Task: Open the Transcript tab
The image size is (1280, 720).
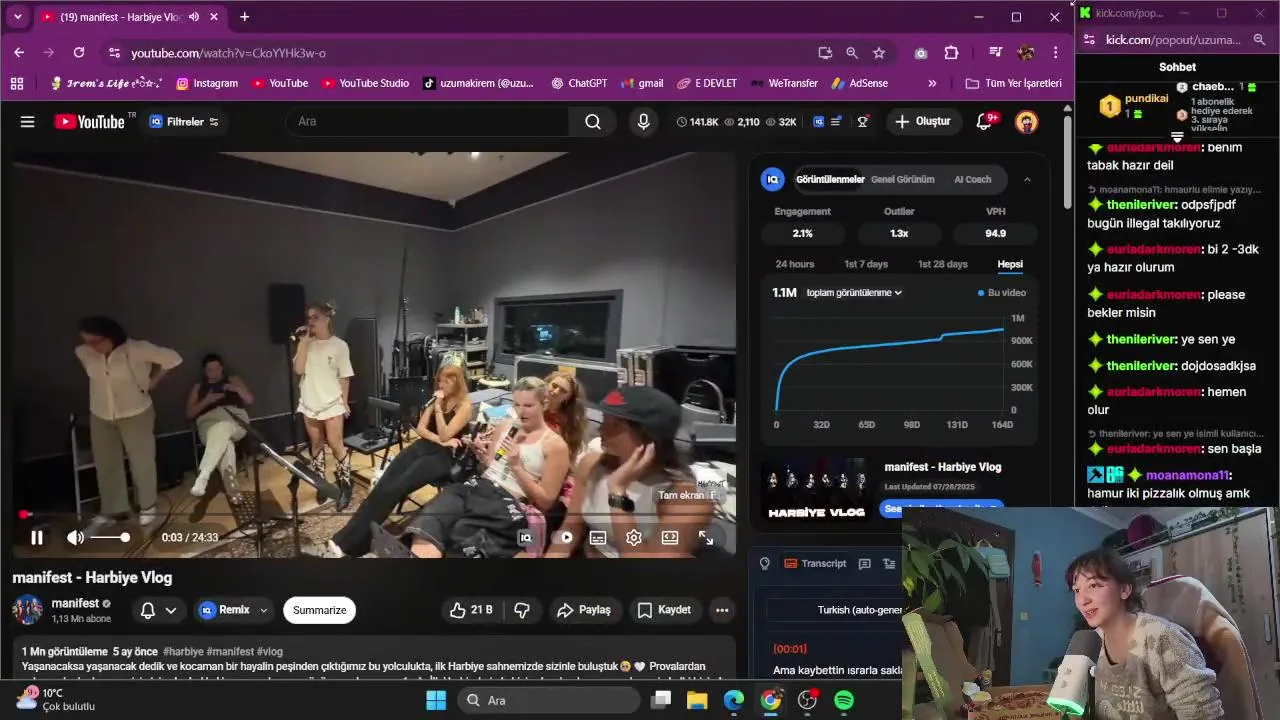Action: click(815, 564)
